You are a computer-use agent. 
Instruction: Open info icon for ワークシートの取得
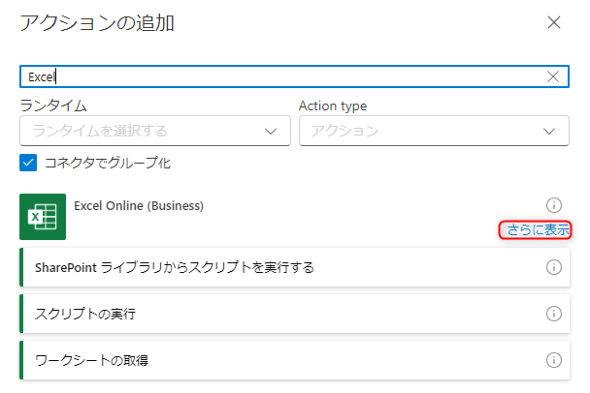coord(554,360)
